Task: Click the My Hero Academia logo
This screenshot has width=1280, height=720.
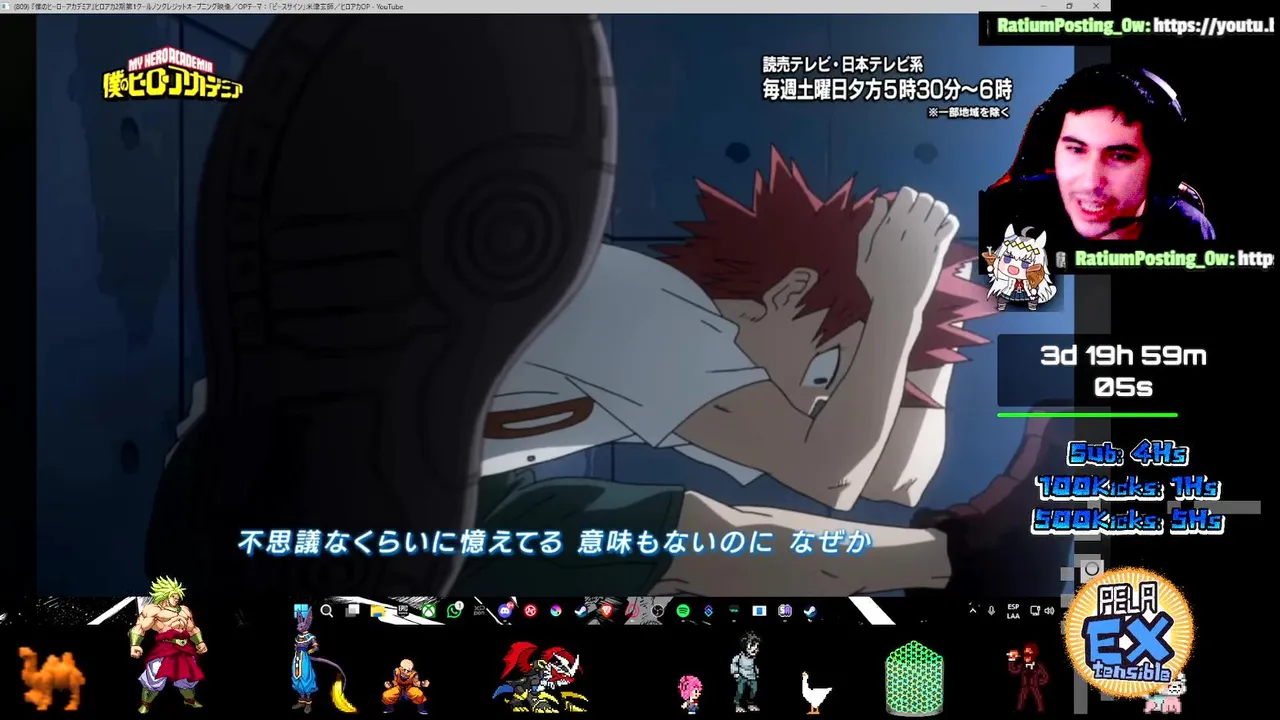Action: click(x=172, y=77)
